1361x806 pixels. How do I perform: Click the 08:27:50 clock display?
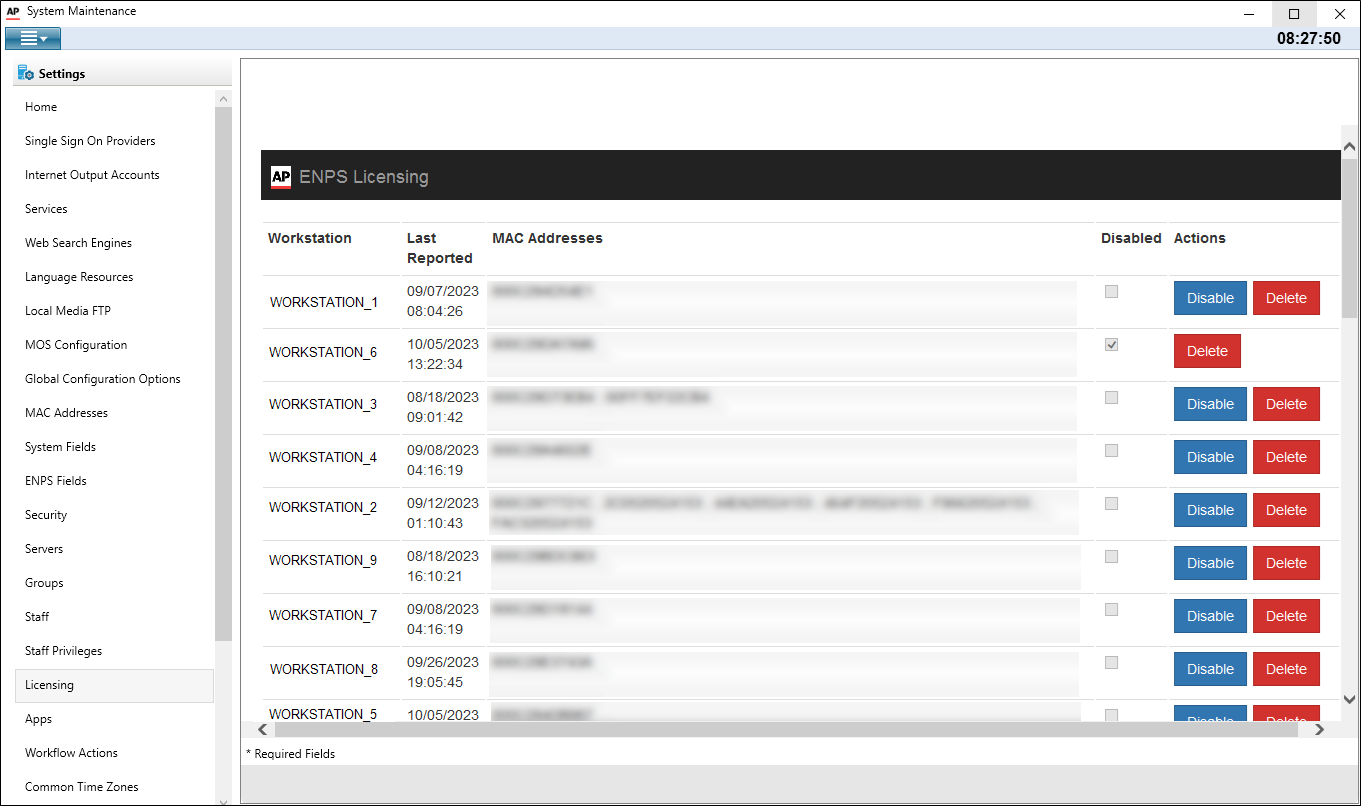click(x=1309, y=39)
